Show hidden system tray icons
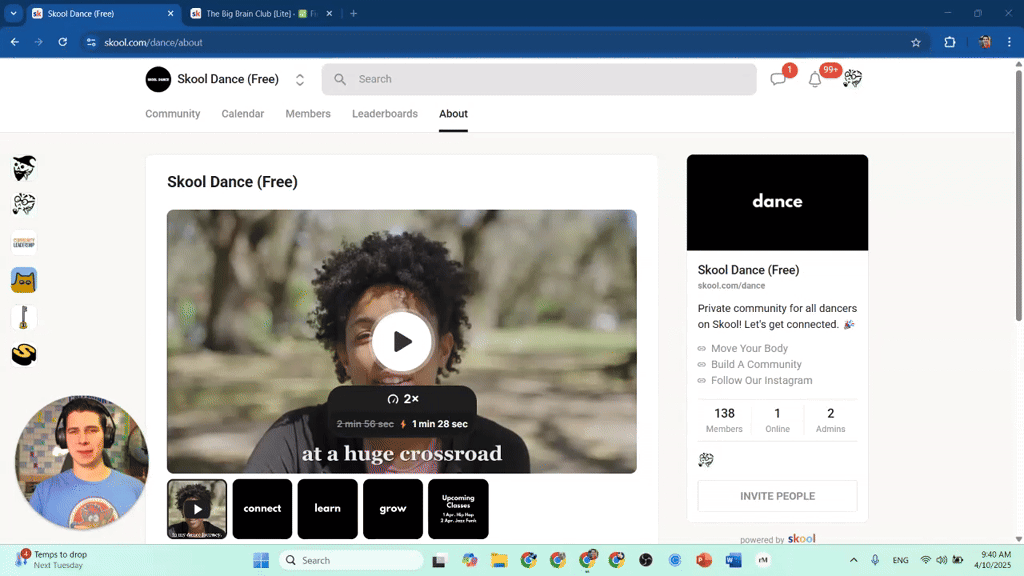Viewport: 1024px width, 576px height. [854, 560]
